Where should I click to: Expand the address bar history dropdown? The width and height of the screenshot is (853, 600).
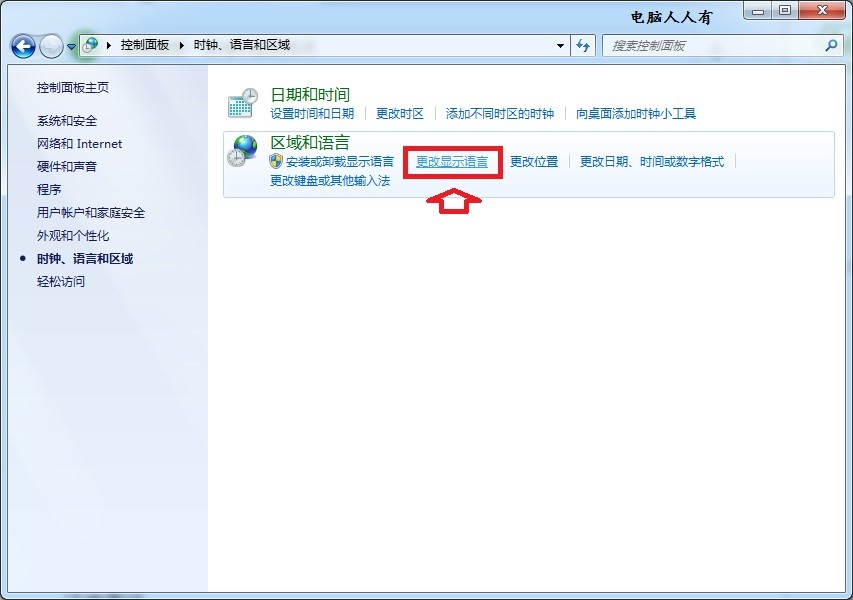click(x=560, y=46)
